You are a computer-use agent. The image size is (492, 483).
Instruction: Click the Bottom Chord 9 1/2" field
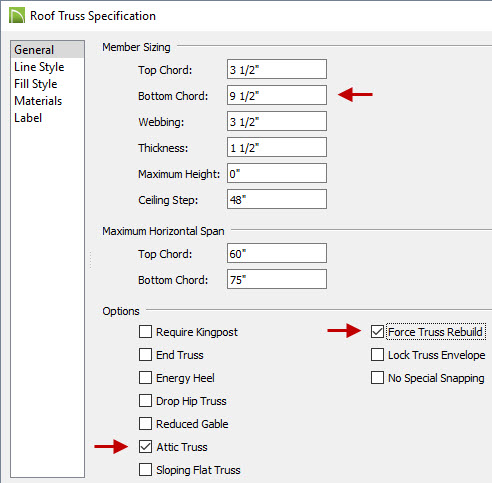click(277, 95)
